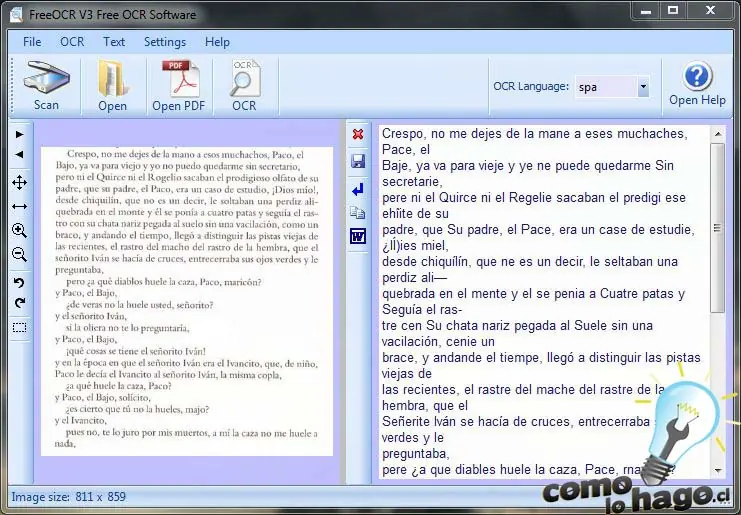Click the blue remove line breaks arrow
The height and width of the screenshot is (515, 741).
[358, 189]
